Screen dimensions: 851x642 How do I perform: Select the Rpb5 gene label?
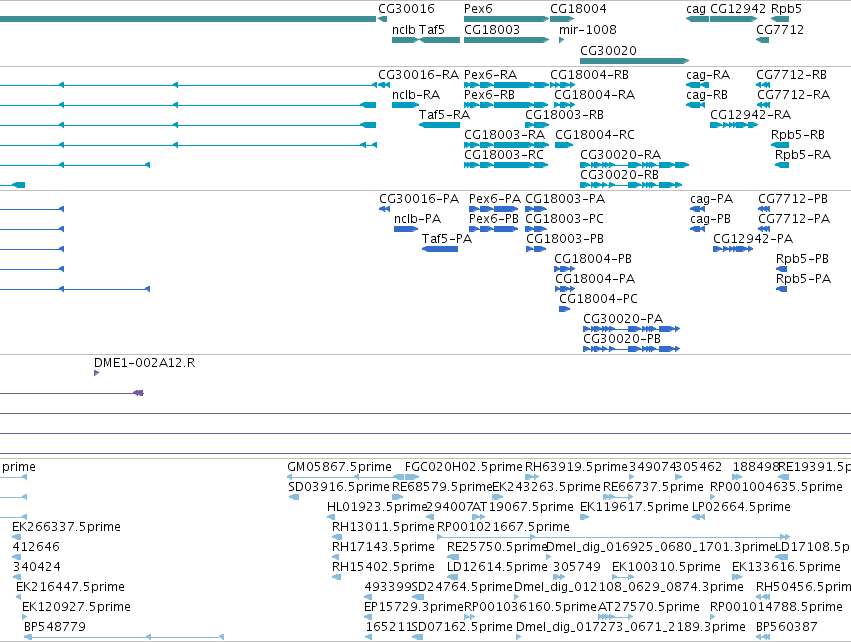click(x=786, y=9)
